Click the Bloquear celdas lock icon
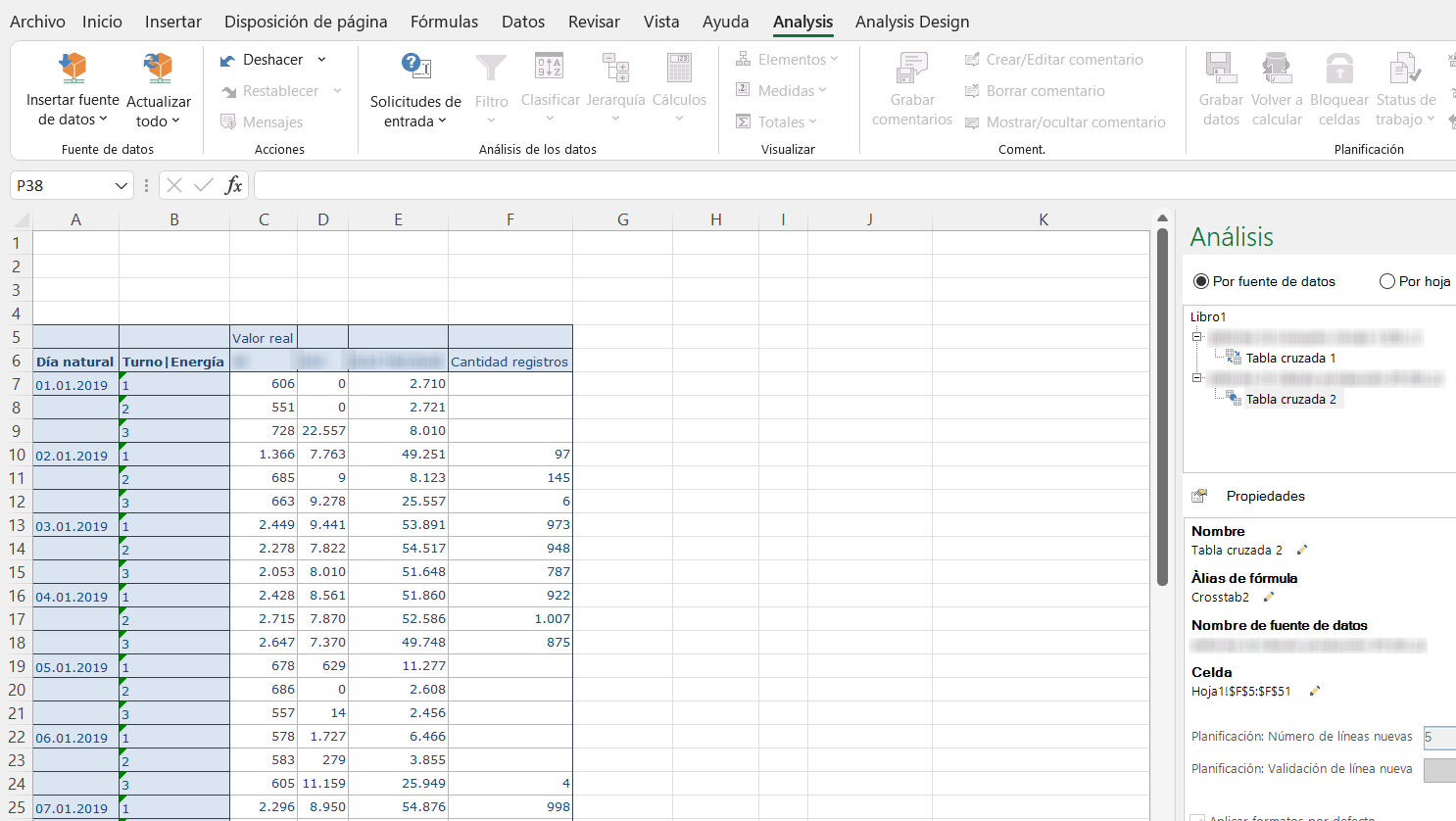 point(1339,68)
